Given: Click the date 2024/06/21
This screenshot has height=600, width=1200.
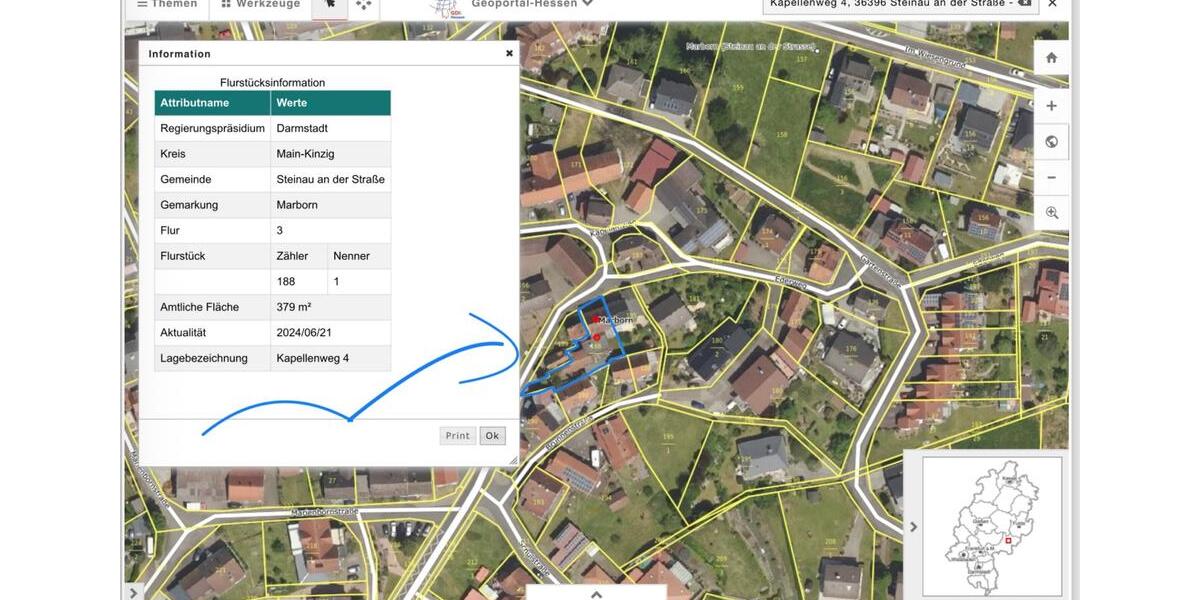Looking at the screenshot, I should pos(304,332).
